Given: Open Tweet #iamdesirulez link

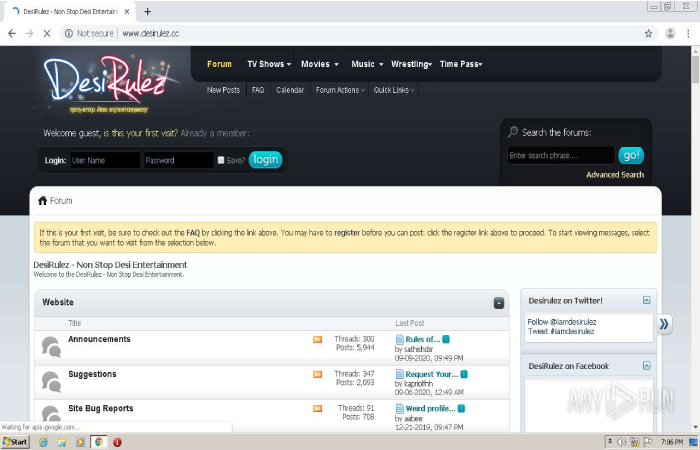Looking at the screenshot, I should [561, 331].
